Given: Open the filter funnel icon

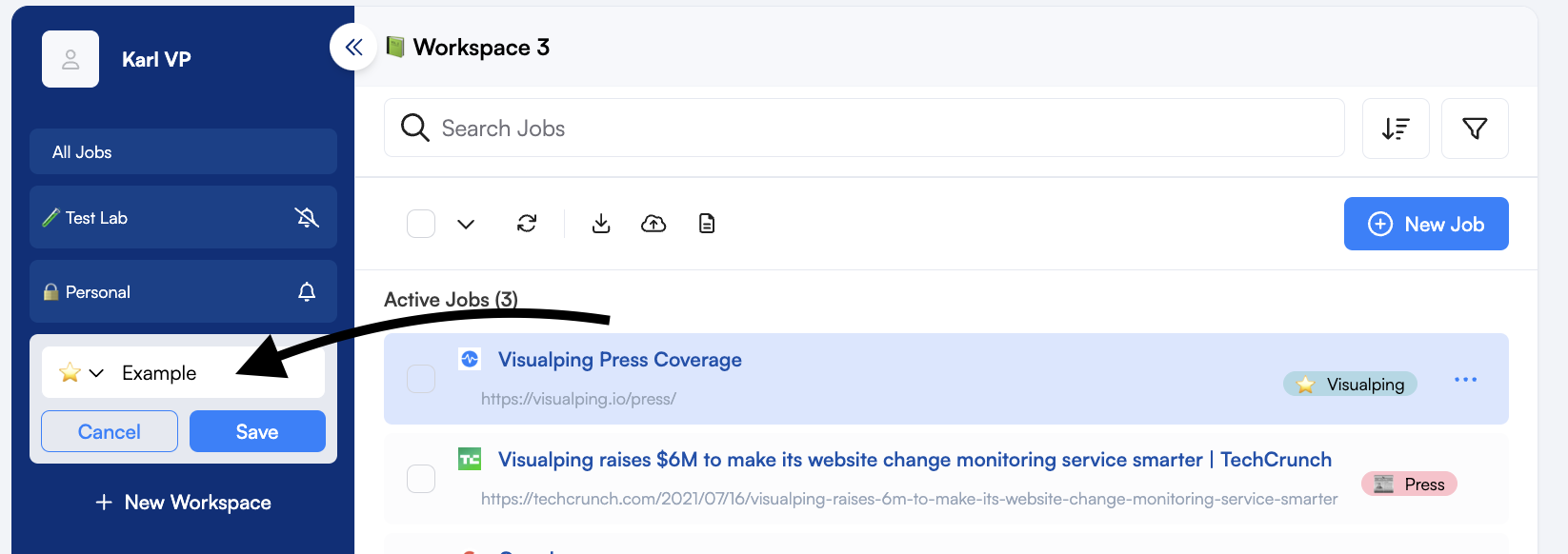Looking at the screenshot, I should point(1475,129).
